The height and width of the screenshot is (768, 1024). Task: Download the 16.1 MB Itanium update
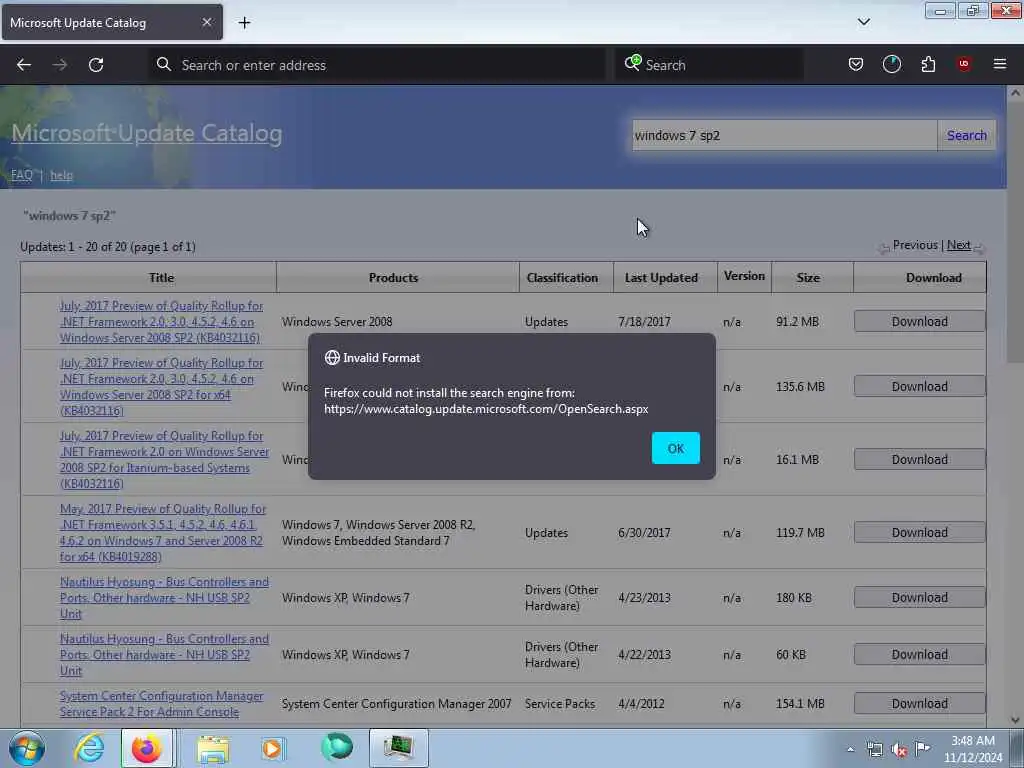click(920, 460)
